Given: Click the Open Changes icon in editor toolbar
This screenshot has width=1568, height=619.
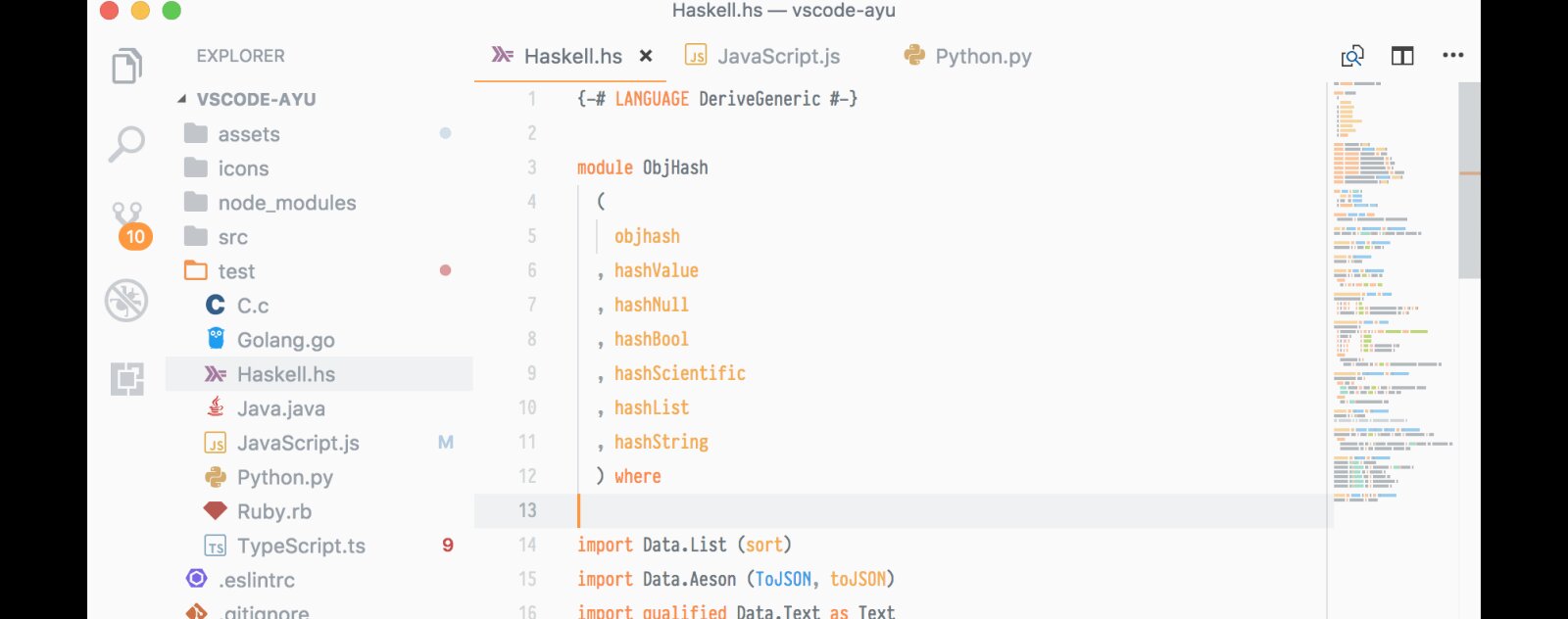Looking at the screenshot, I should point(1352,56).
